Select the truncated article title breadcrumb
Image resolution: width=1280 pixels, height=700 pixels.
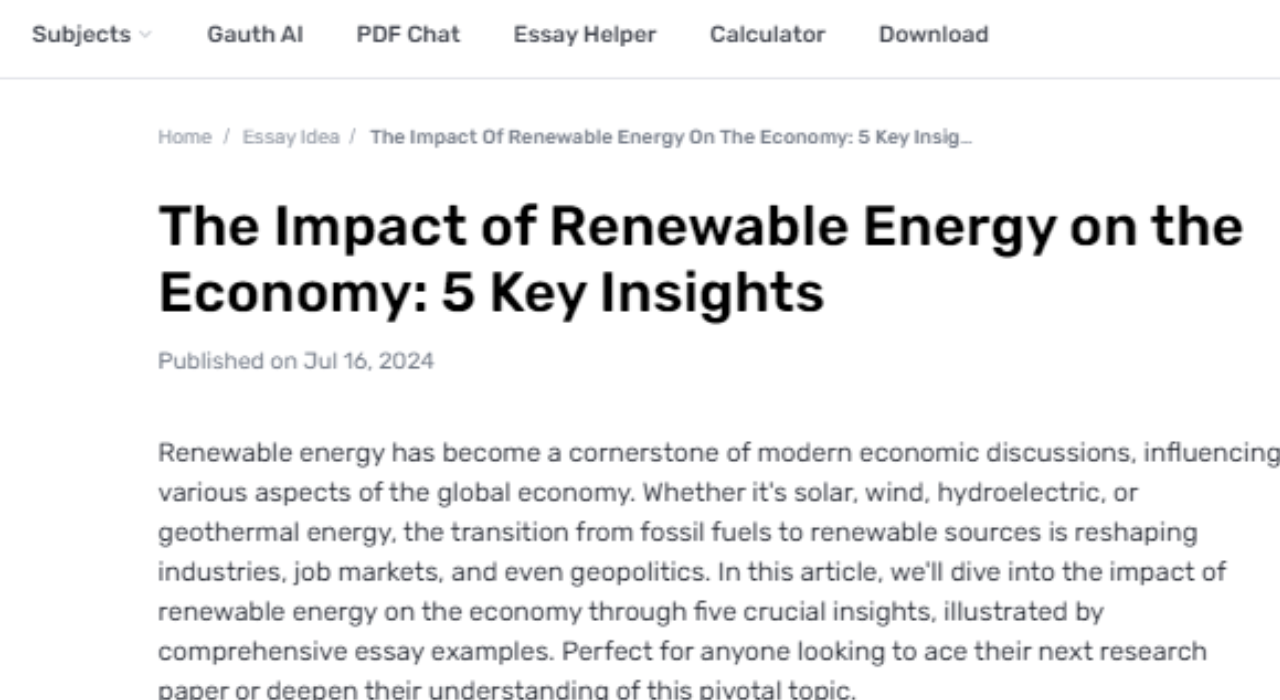pos(670,137)
